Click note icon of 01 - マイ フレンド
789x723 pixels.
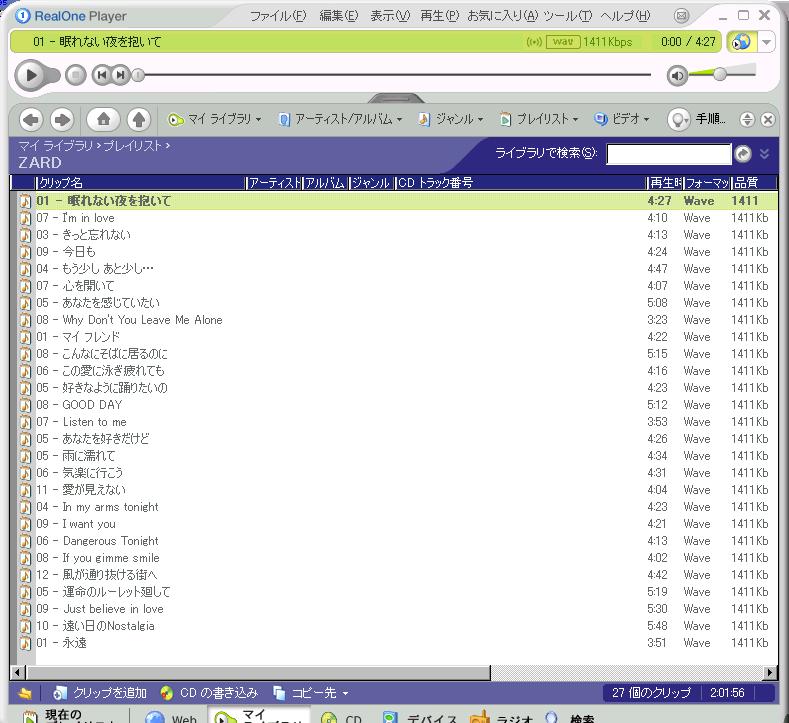pos(25,337)
